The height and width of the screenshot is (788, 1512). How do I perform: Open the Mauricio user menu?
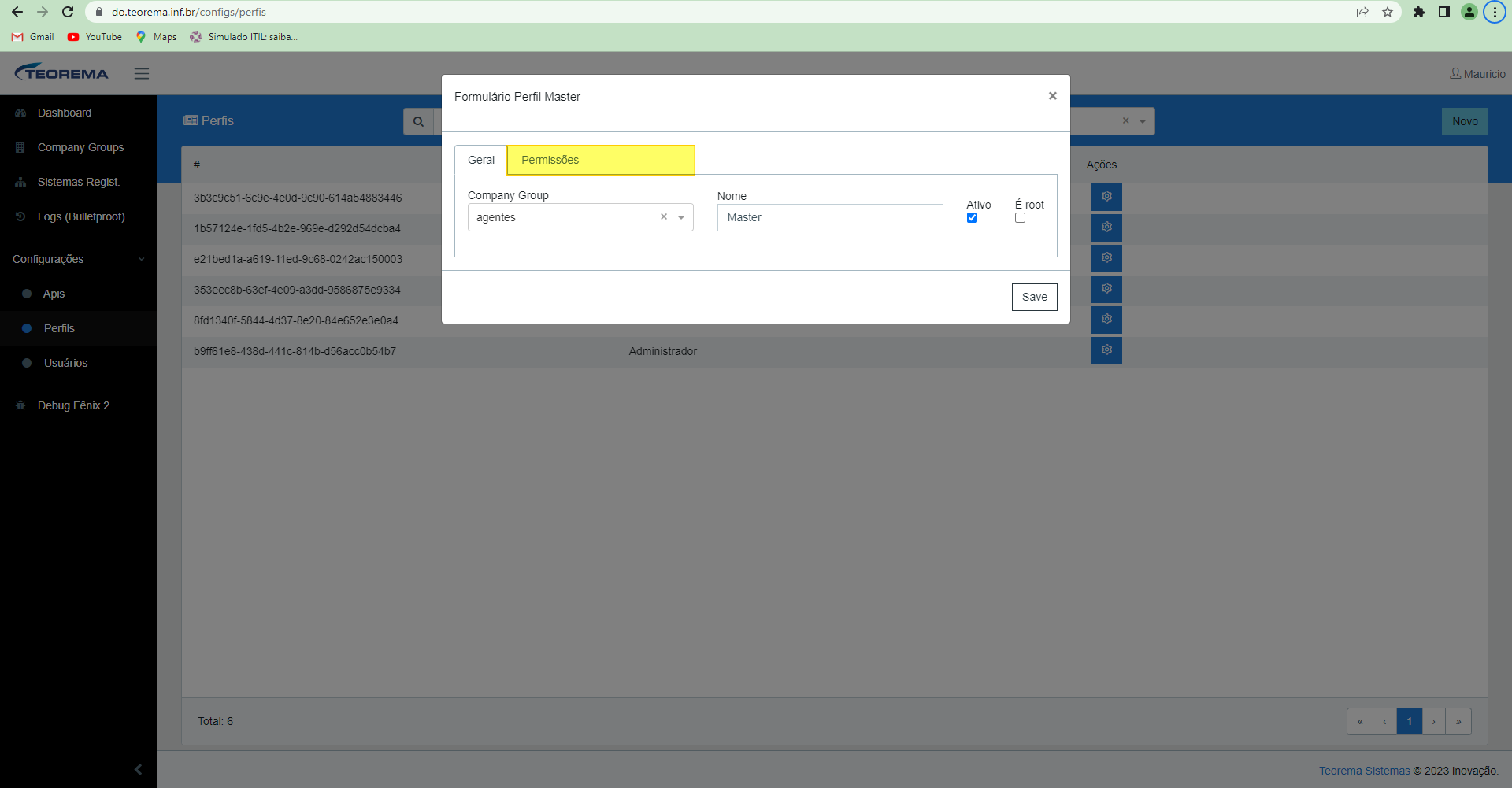[1477, 73]
